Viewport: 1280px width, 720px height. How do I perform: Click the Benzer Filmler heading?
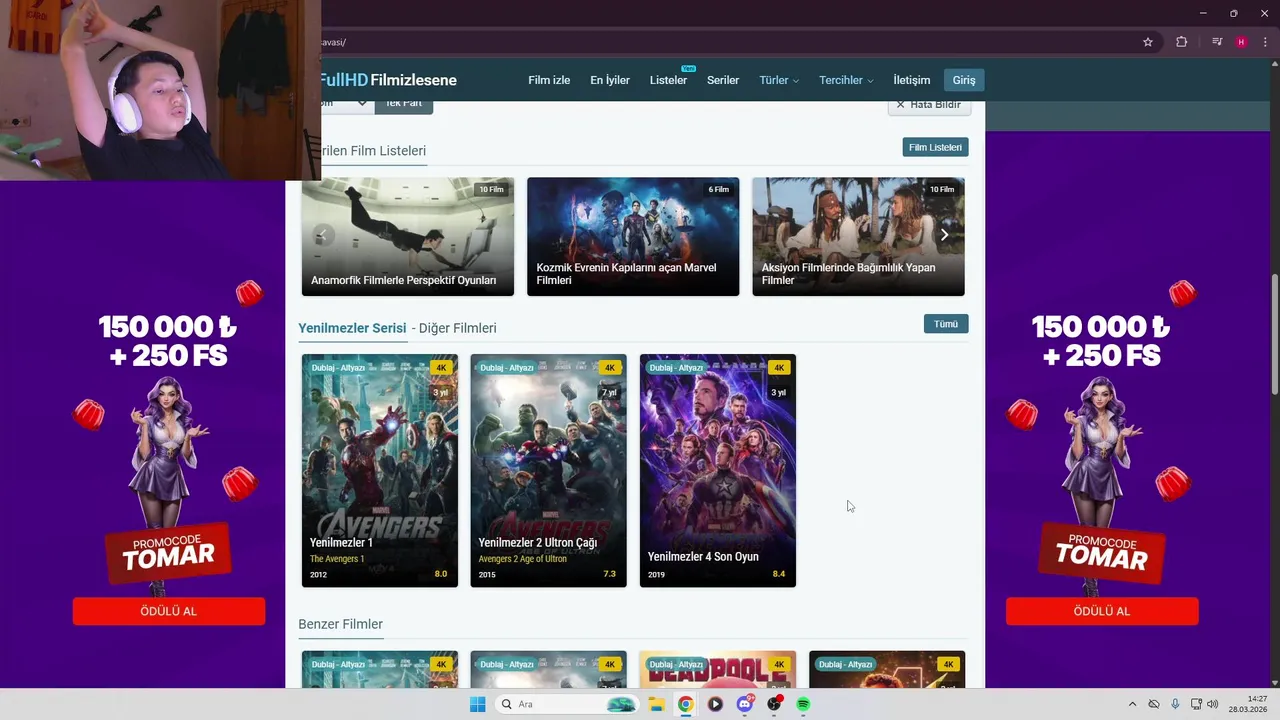pyautogui.click(x=340, y=624)
